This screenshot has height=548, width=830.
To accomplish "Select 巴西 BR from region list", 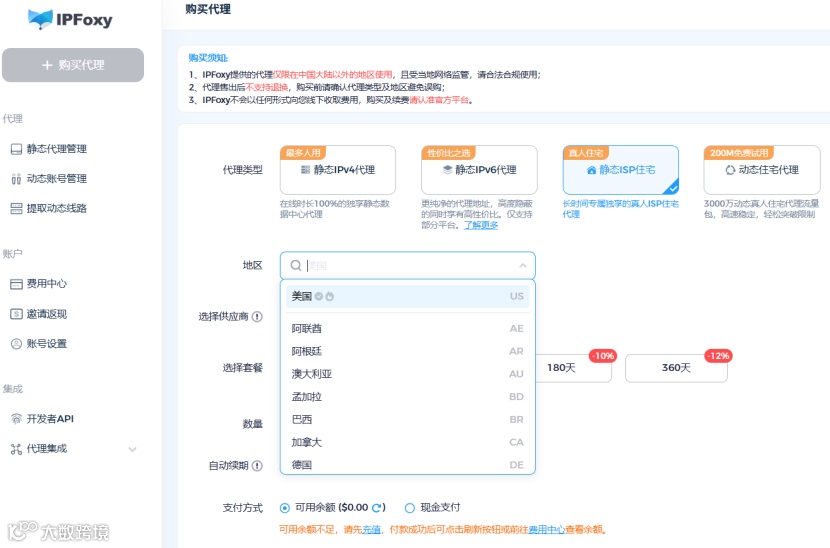I will [408, 419].
